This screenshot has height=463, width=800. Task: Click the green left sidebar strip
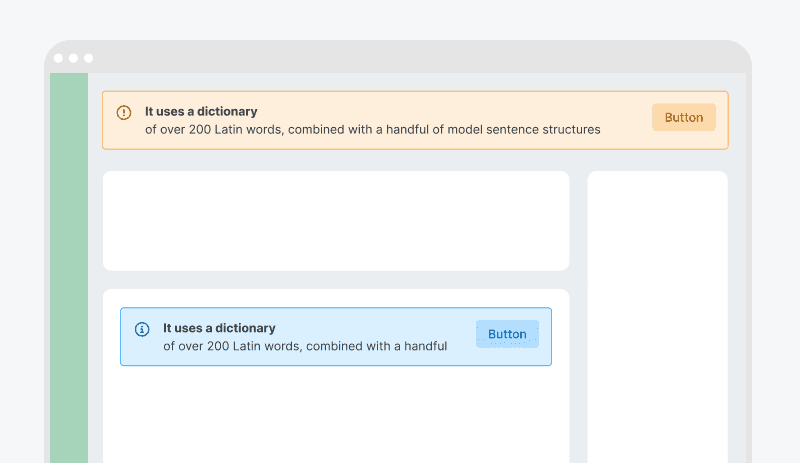coord(69,270)
